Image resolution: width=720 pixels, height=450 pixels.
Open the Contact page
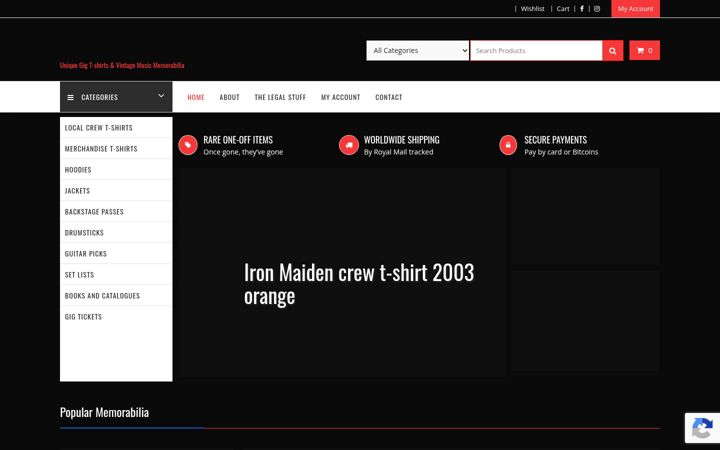[388, 97]
